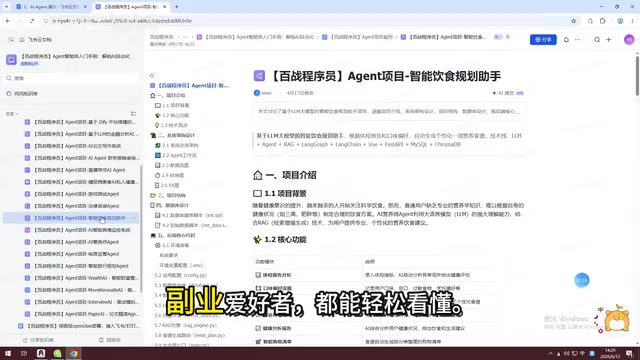640x360 pixels.
Task: Click the tree collapse-all icon beside 目录
Action: coord(133,114)
